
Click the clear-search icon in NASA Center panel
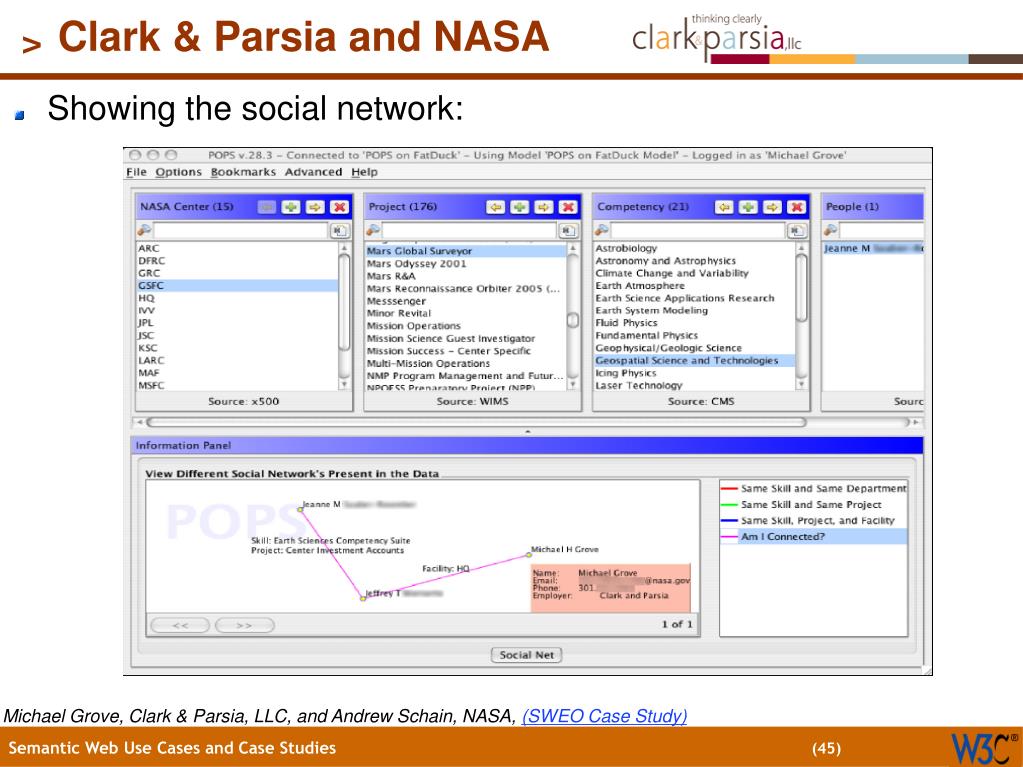point(340,230)
